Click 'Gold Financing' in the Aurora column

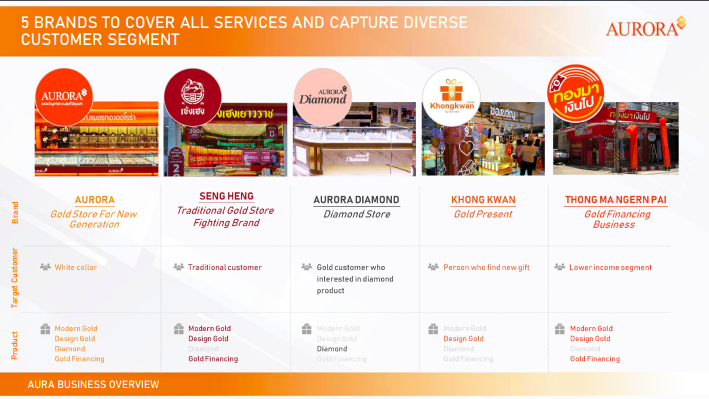(79, 359)
